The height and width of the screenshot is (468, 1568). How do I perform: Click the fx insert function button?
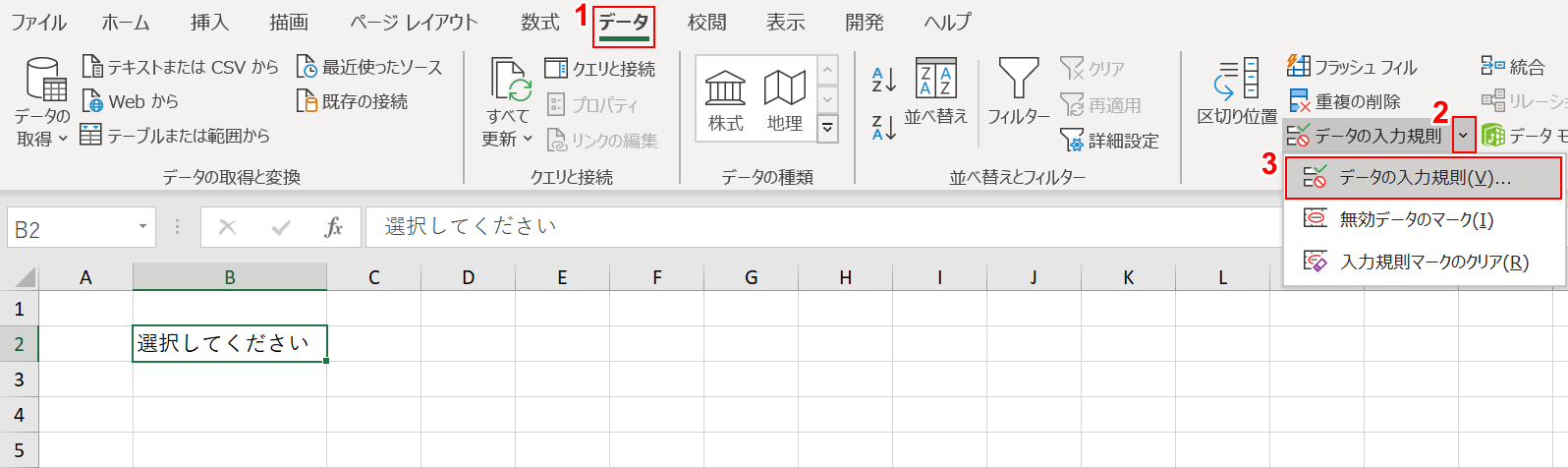pyautogui.click(x=334, y=227)
